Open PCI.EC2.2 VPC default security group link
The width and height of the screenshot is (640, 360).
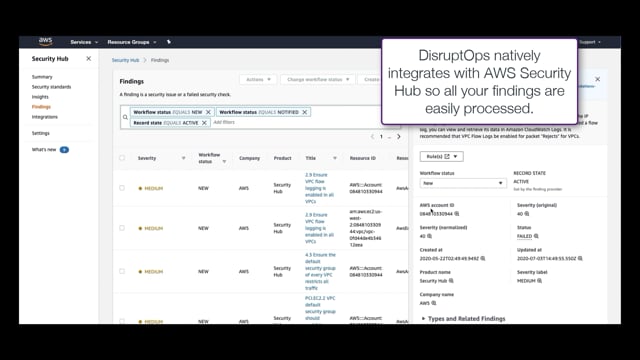320,309
